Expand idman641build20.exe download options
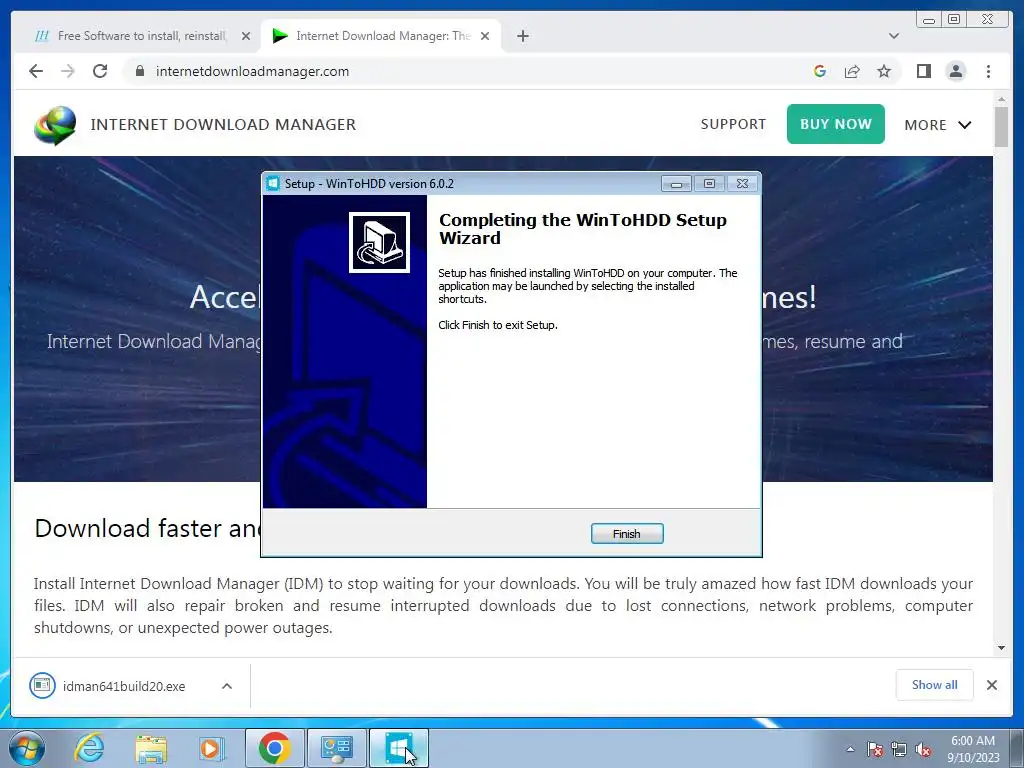Image resolution: width=1024 pixels, height=768 pixels. click(x=227, y=686)
